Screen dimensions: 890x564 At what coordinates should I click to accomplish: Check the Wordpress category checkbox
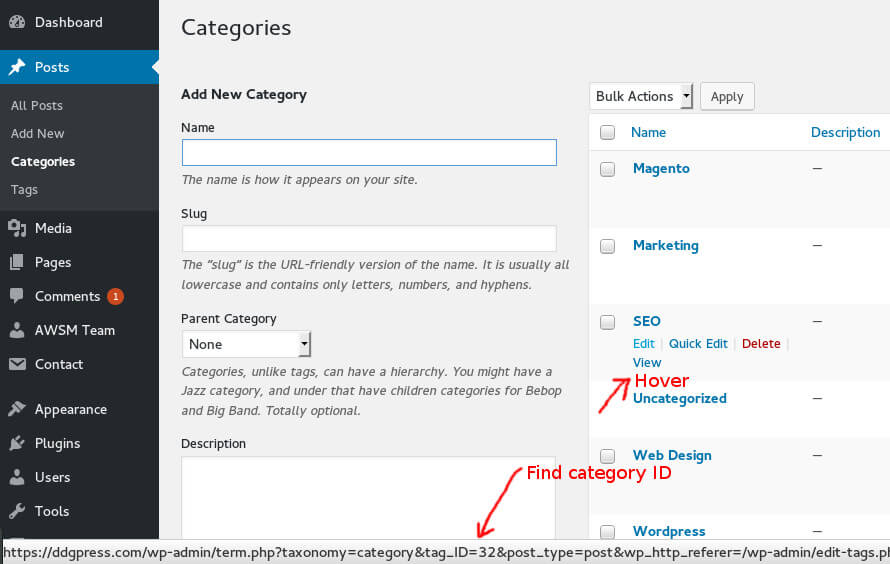coord(607,532)
